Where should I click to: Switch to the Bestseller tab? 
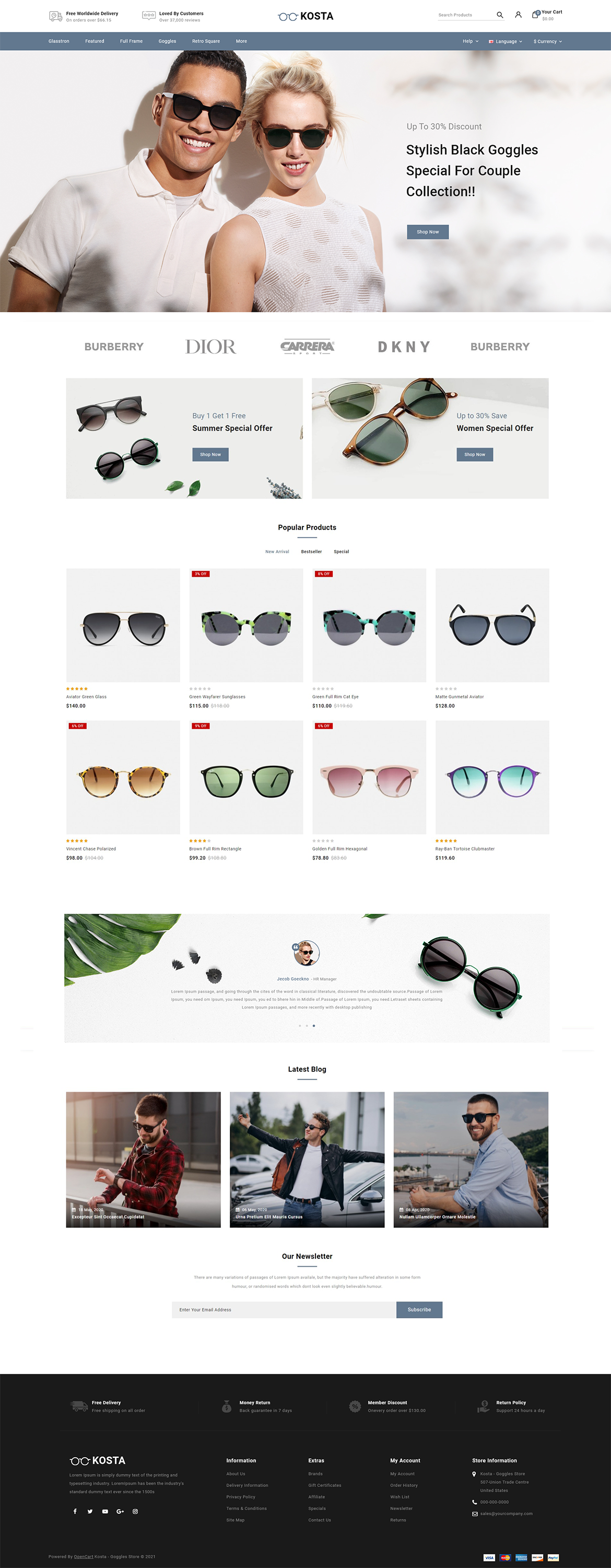(312, 552)
